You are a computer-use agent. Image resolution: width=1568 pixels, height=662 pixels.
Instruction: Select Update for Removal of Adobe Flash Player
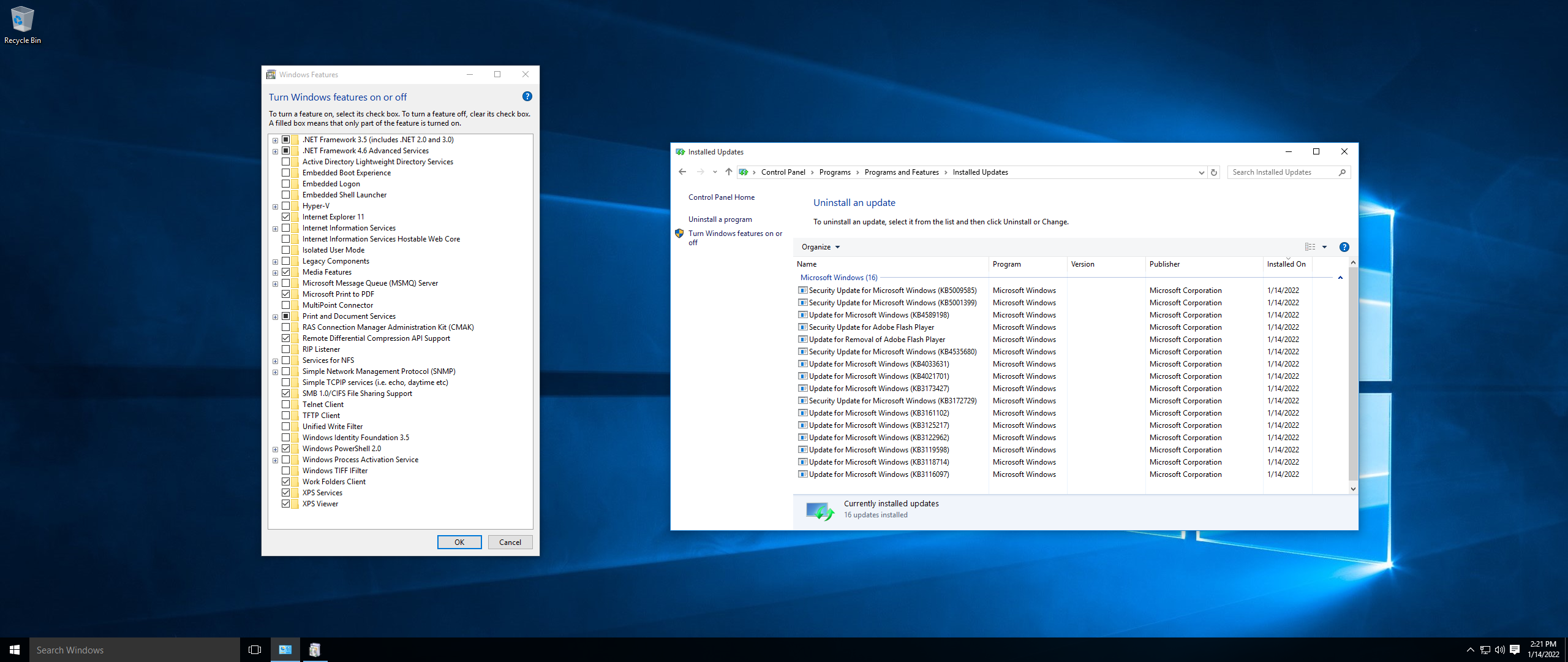click(877, 340)
